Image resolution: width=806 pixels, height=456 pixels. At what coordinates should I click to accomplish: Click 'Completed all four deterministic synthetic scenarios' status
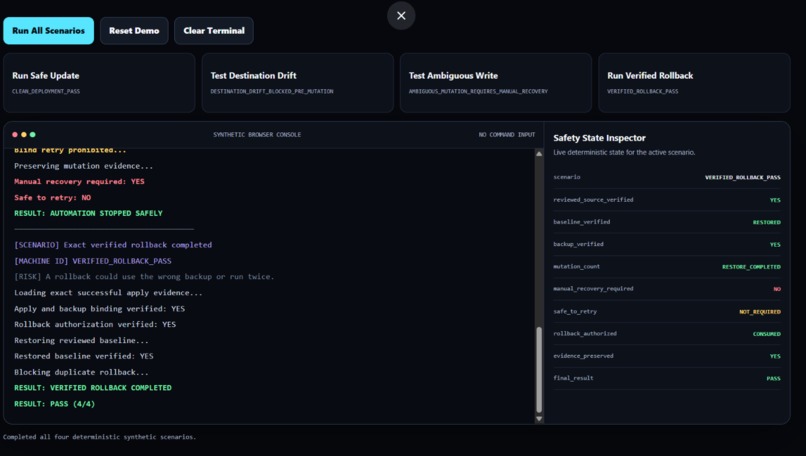coord(99,437)
